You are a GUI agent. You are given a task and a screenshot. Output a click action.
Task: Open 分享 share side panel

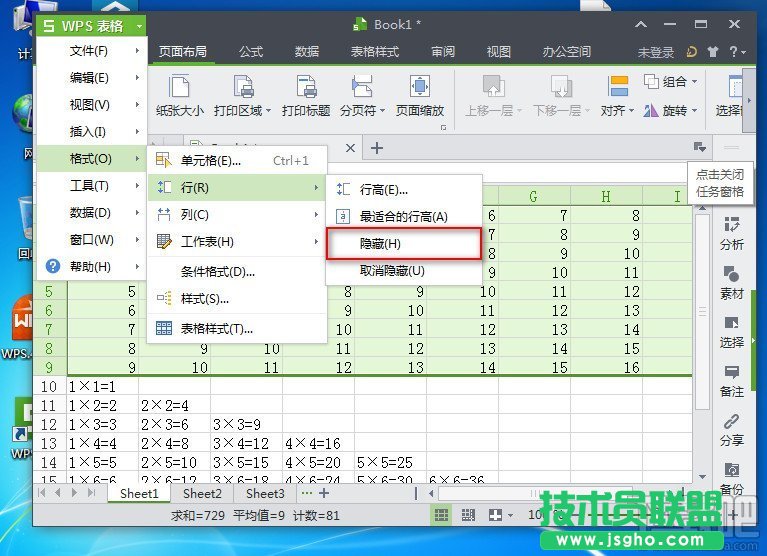[x=732, y=429]
